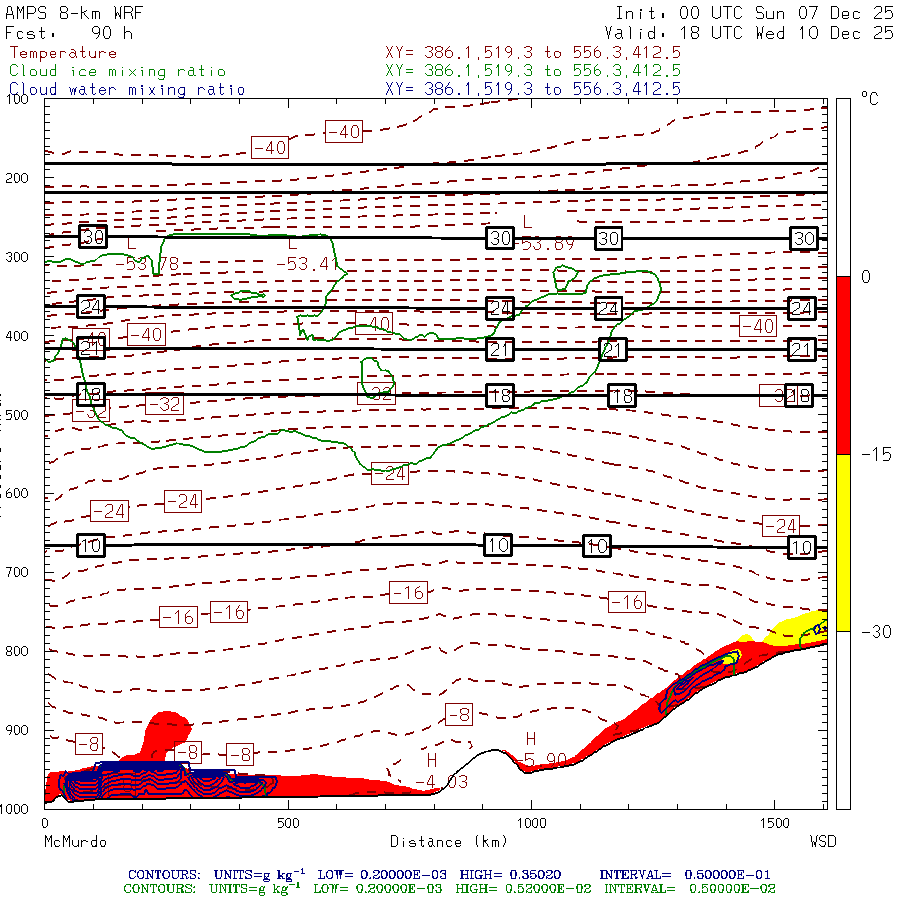This screenshot has height=900, width=900.
Task: Click the green CONTOURS units line at bottom
Action: 449,889
